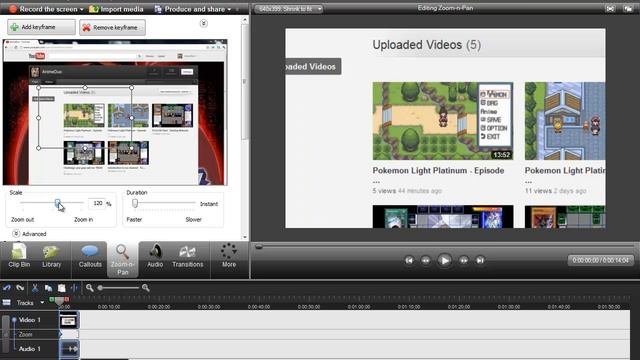Open the Clip Bin tab

(x=19, y=256)
